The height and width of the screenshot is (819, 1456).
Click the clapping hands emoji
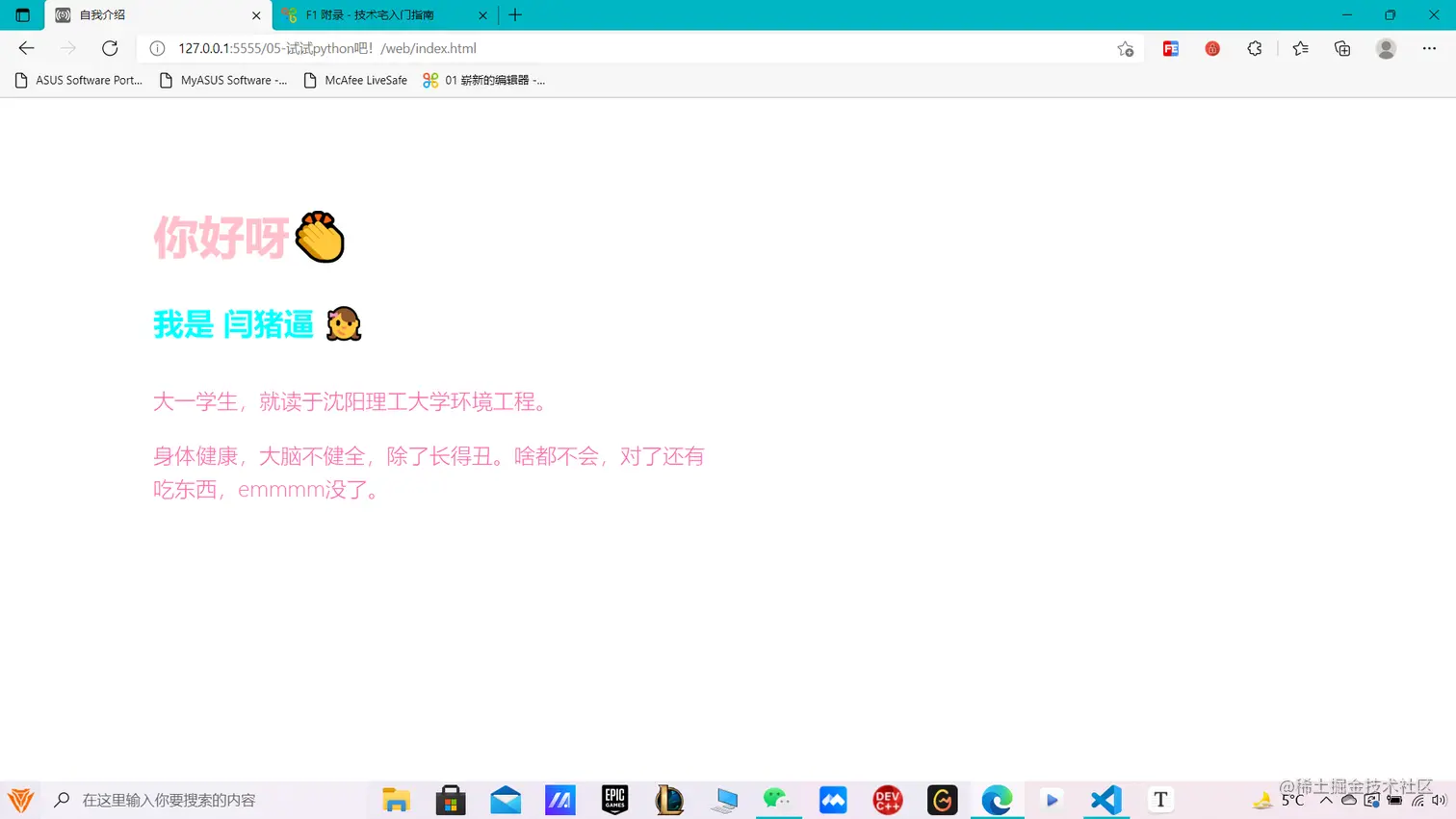point(320,237)
